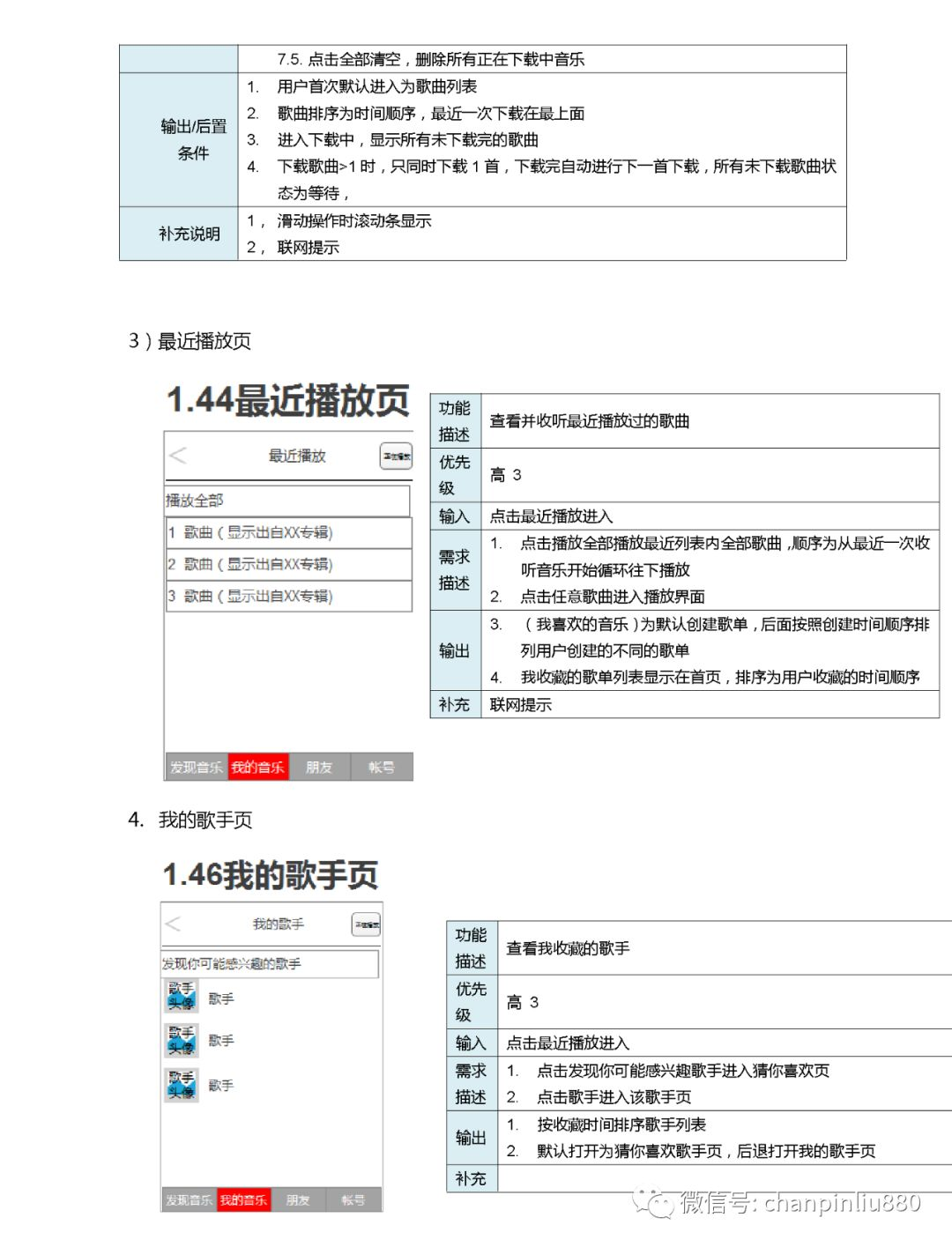The image size is (952, 1247).
Task: Click 点击最近播放进入 in my-singer table
Action: point(568,1043)
